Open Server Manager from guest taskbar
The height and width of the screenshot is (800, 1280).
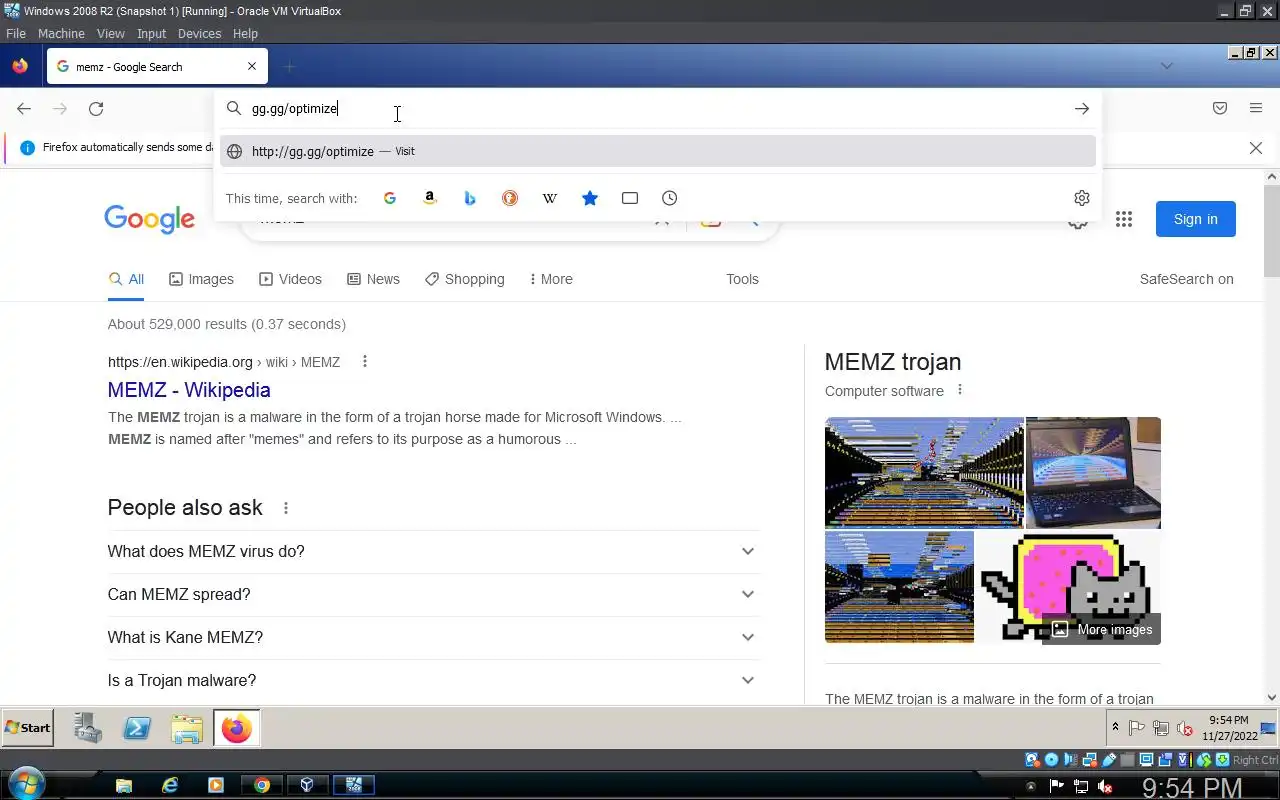pyautogui.click(x=89, y=728)
